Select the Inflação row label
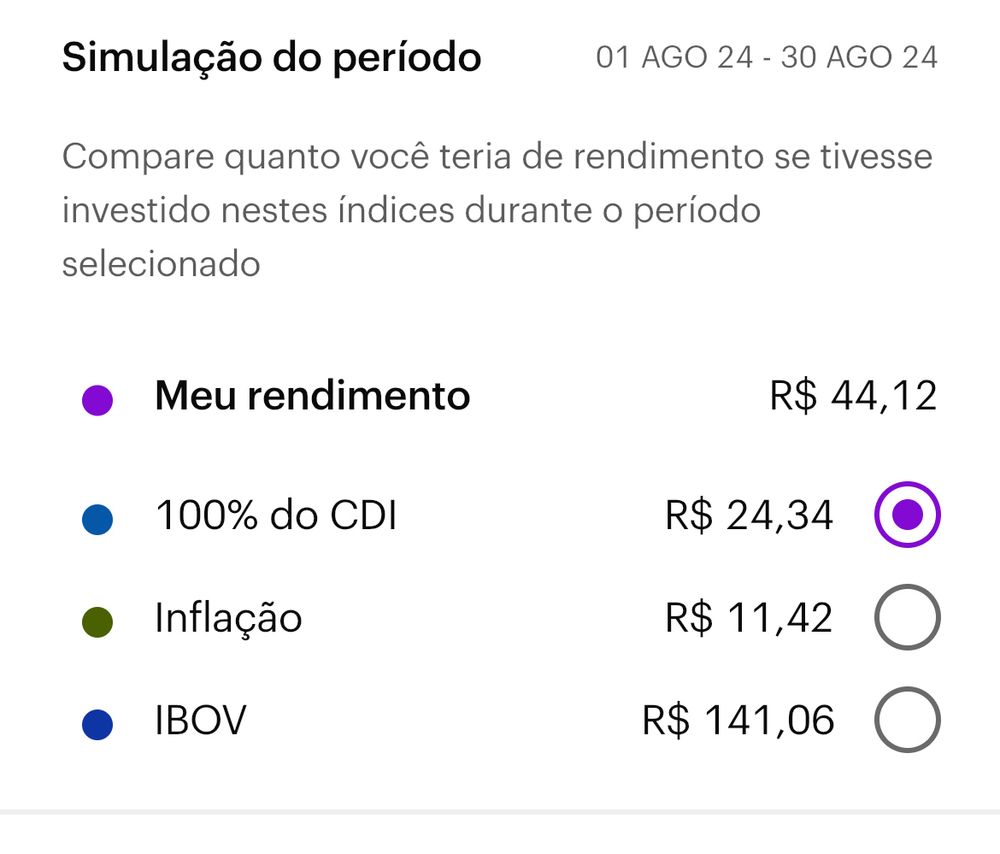 coord(228,618)
